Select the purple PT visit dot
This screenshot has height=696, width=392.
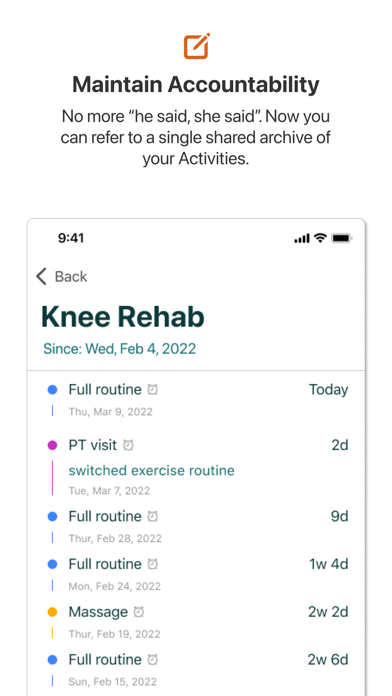52,445
